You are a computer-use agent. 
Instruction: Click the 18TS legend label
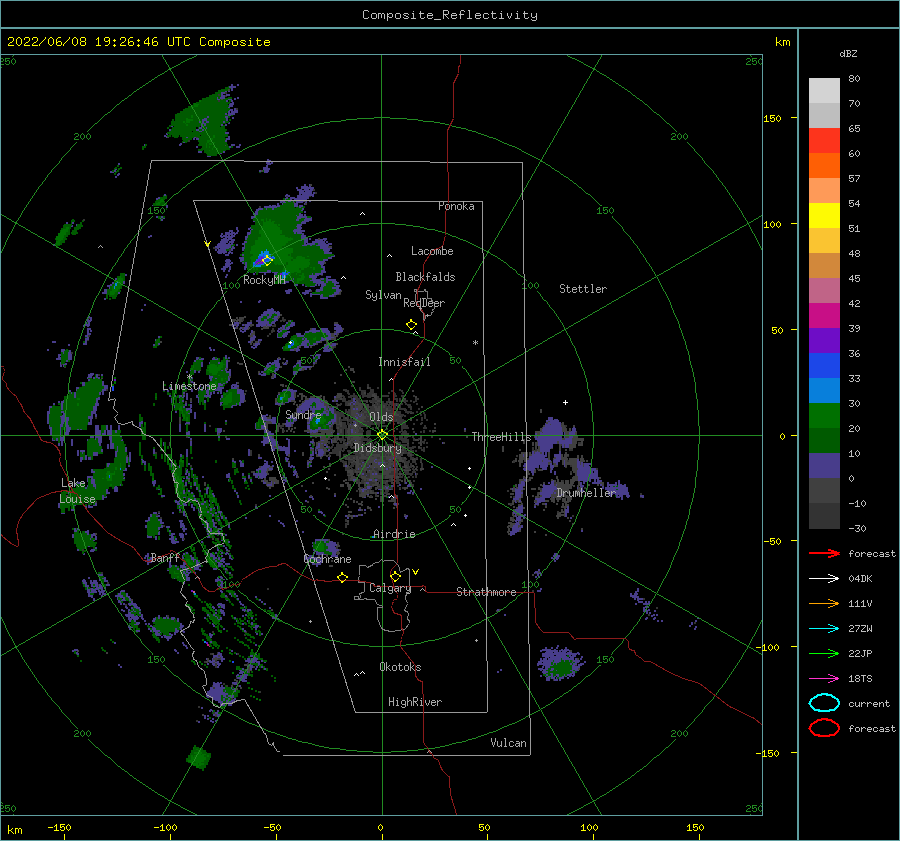860,678
